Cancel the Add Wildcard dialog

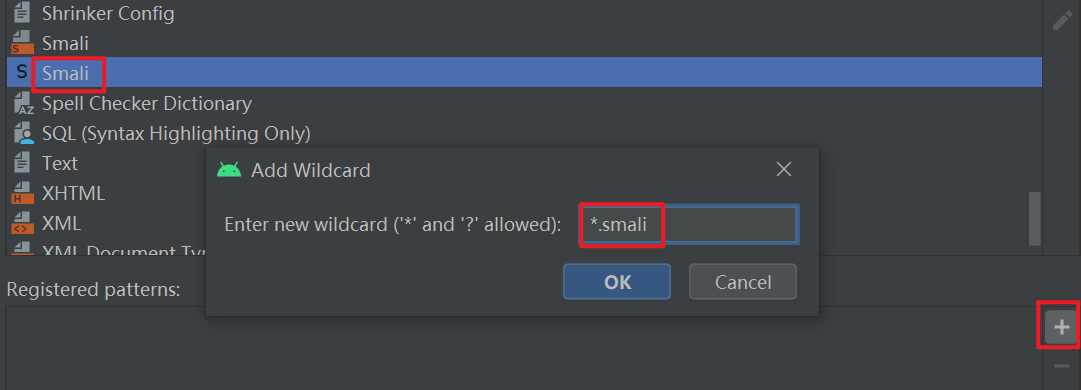pyautogui.click(x=743, y=282)
